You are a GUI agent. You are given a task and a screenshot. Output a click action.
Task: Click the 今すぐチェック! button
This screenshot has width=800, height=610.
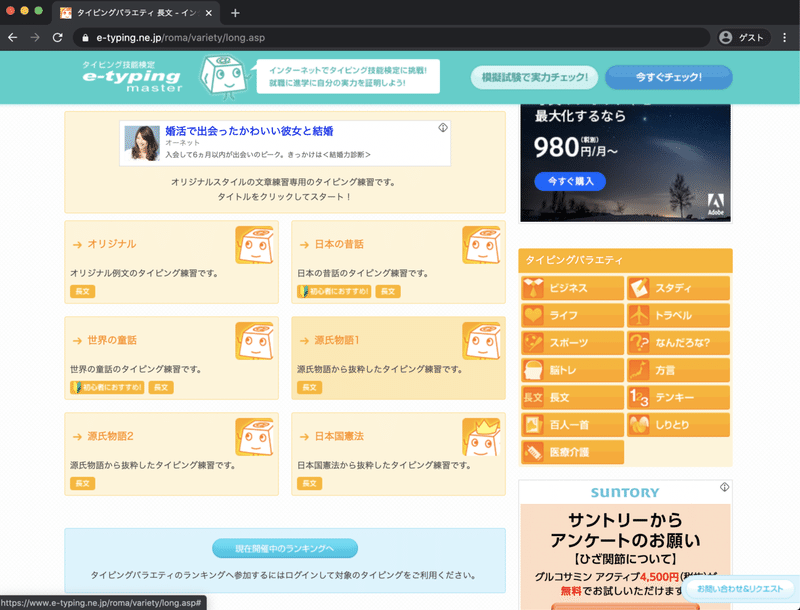[x=668, y=77]
